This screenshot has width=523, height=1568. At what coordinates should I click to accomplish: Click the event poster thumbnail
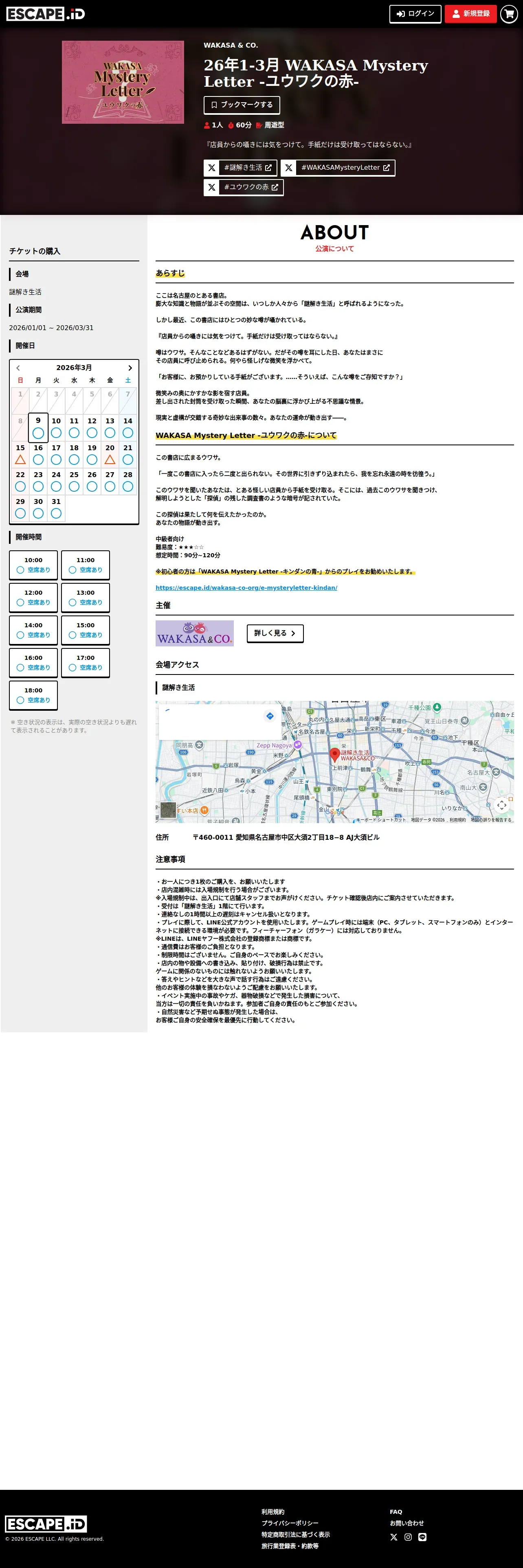tap(123, 82)
